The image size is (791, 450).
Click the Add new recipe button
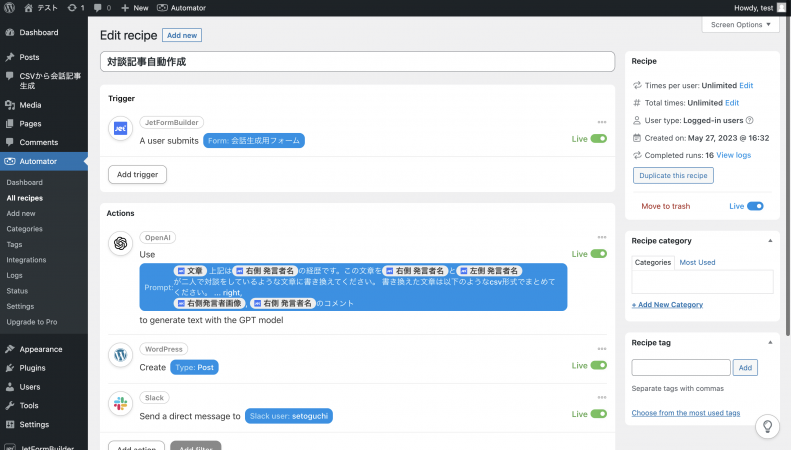[182, 35]
